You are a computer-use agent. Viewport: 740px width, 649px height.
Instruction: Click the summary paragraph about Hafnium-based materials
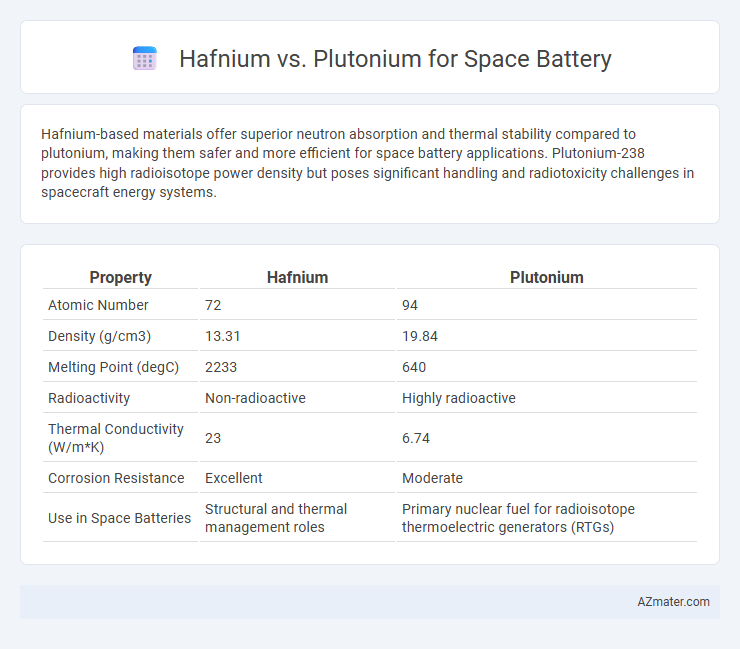368,163
